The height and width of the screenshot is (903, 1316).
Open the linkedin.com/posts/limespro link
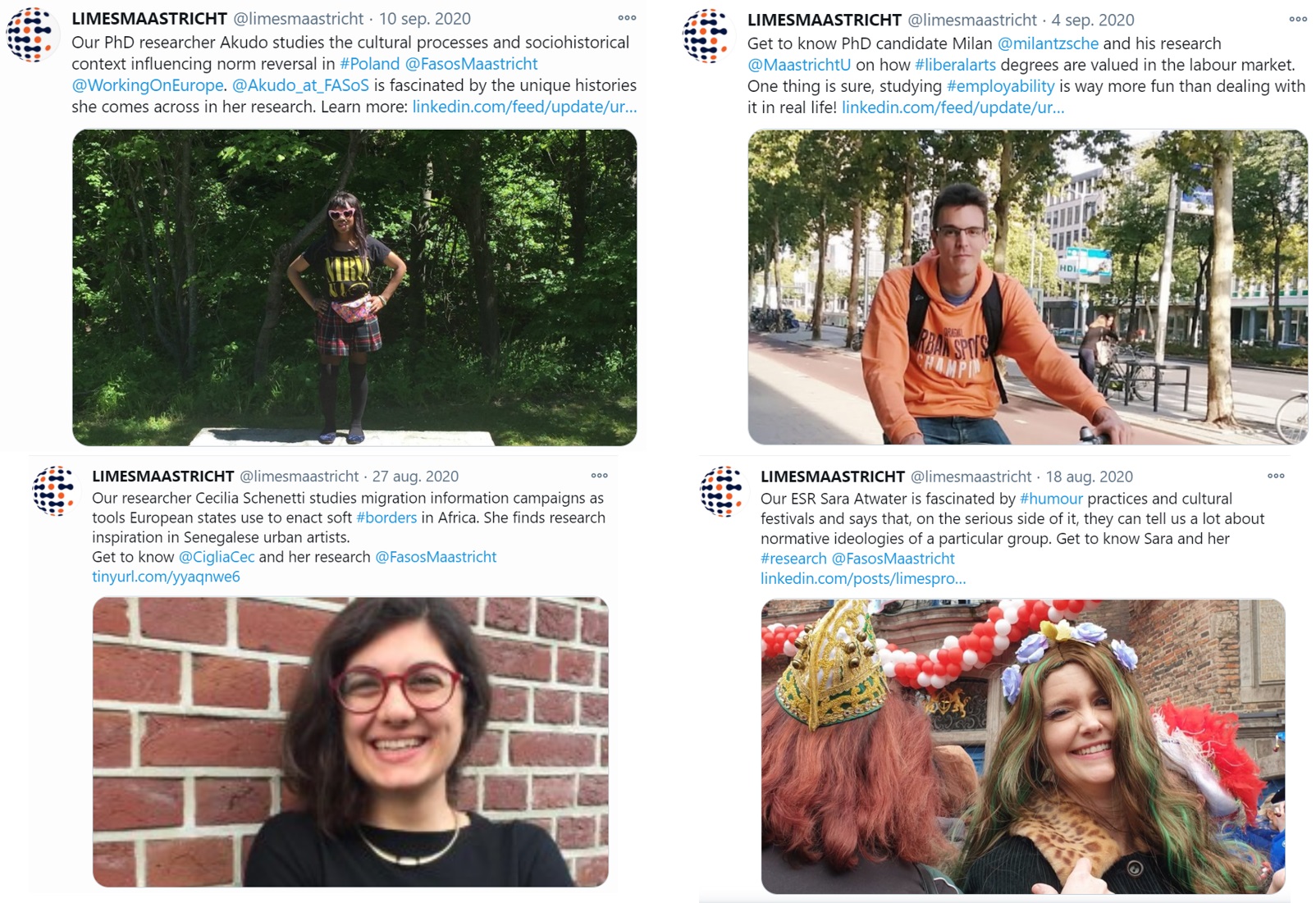click(863, 578)
